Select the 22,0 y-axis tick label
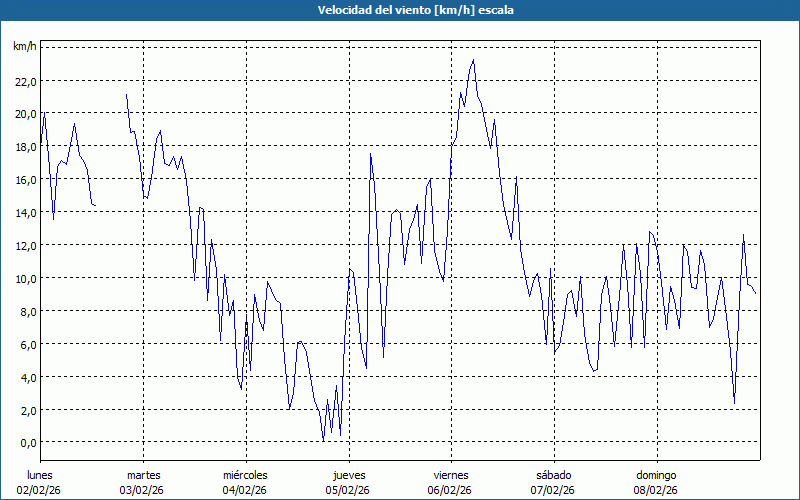800x500 pixels. coord(26,81)
